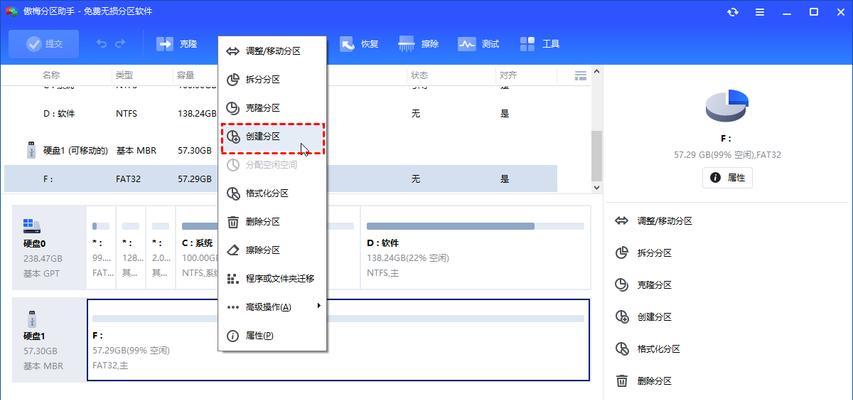The width and height of the screenshot is (853, 400).
Task: Click the 对齐 column header
Action: [x=509, y=76]
